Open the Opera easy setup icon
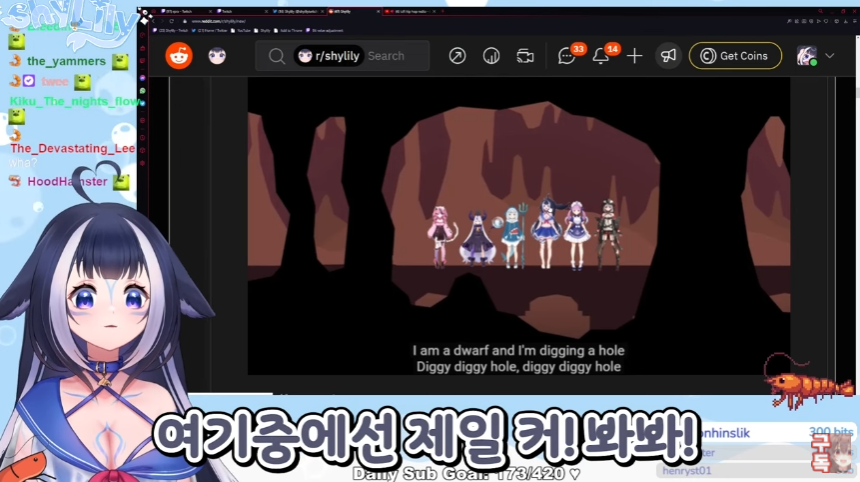 pyautogui.click(x=855, y=21)
